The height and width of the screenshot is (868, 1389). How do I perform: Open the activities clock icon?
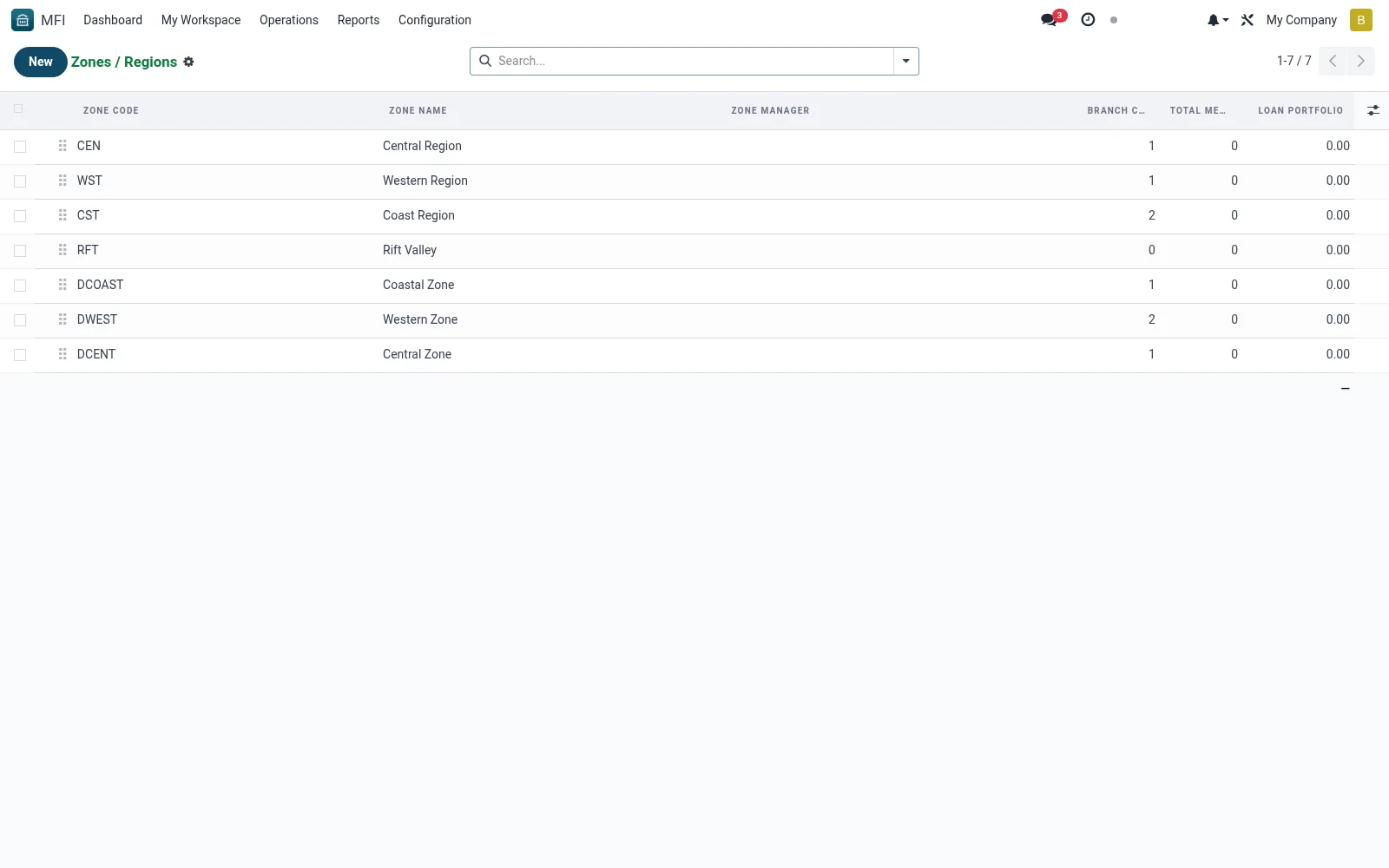coord(1088,20)
